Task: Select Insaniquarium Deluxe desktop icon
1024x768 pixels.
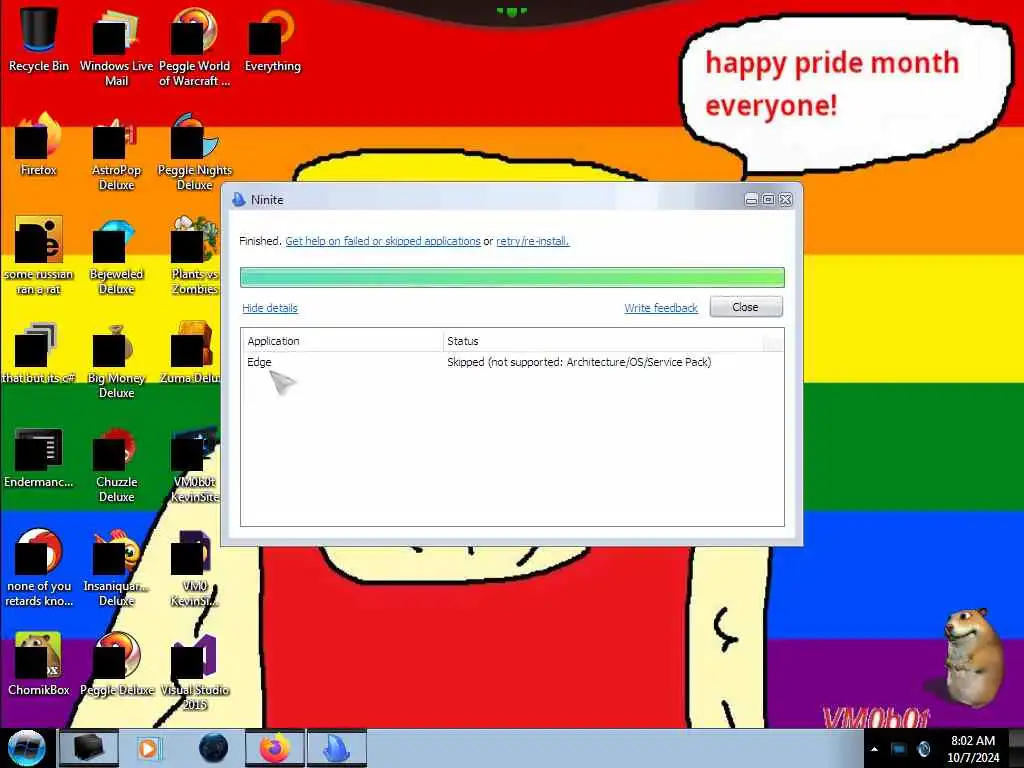Action: pos(116,567)
